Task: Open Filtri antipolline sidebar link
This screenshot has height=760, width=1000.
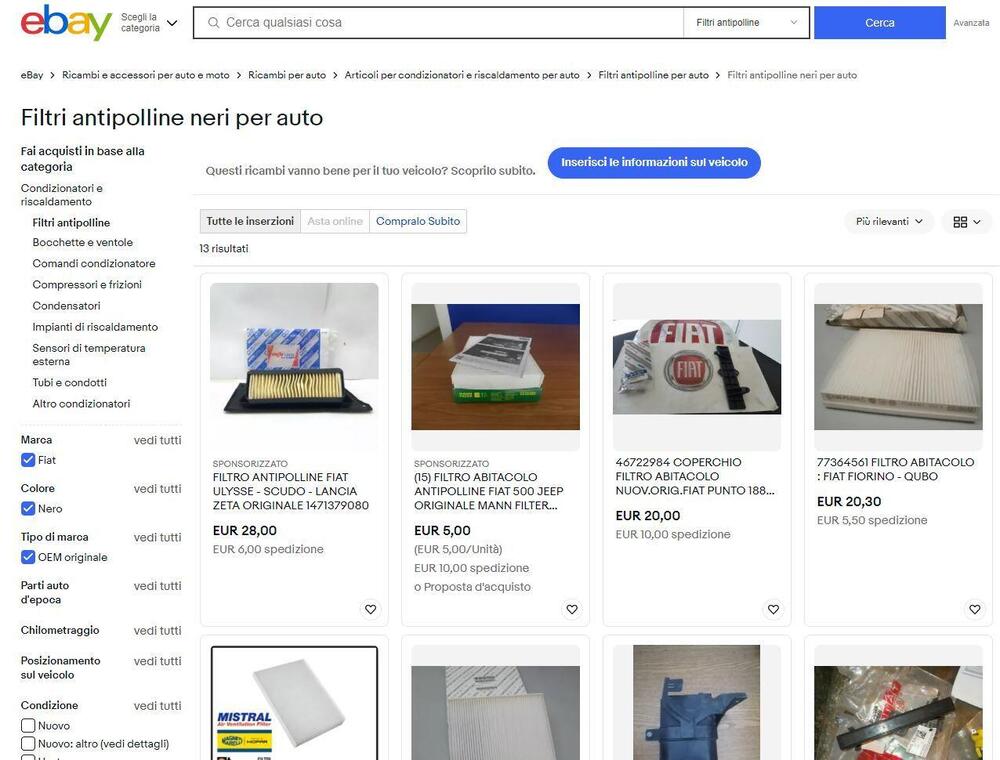Action: (71, 223)
